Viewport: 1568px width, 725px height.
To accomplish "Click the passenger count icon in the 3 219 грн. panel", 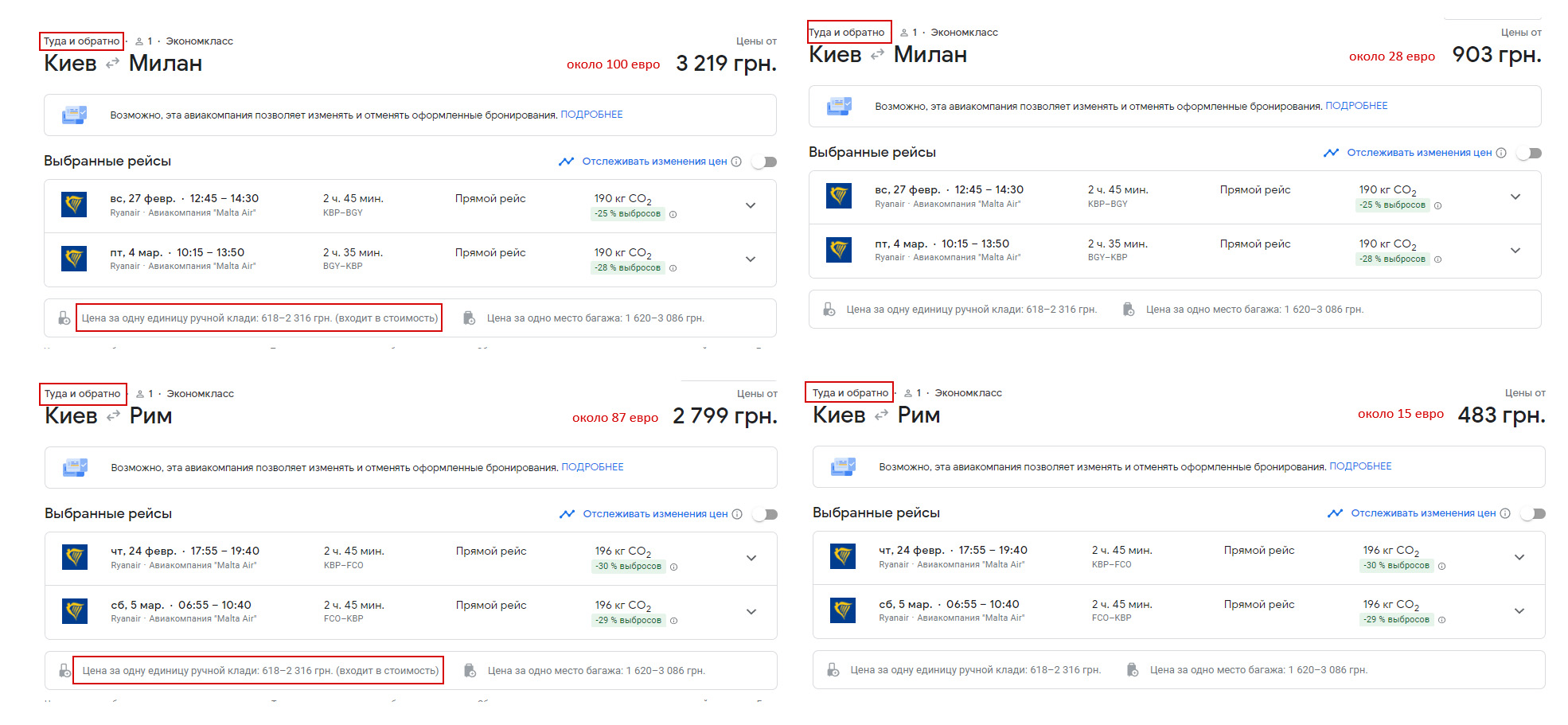I will click(x=140, y=41).
